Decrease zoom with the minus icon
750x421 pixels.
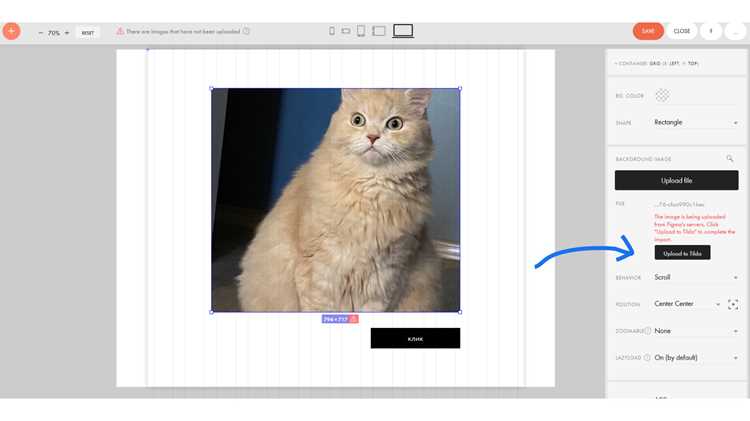[41, 33]
